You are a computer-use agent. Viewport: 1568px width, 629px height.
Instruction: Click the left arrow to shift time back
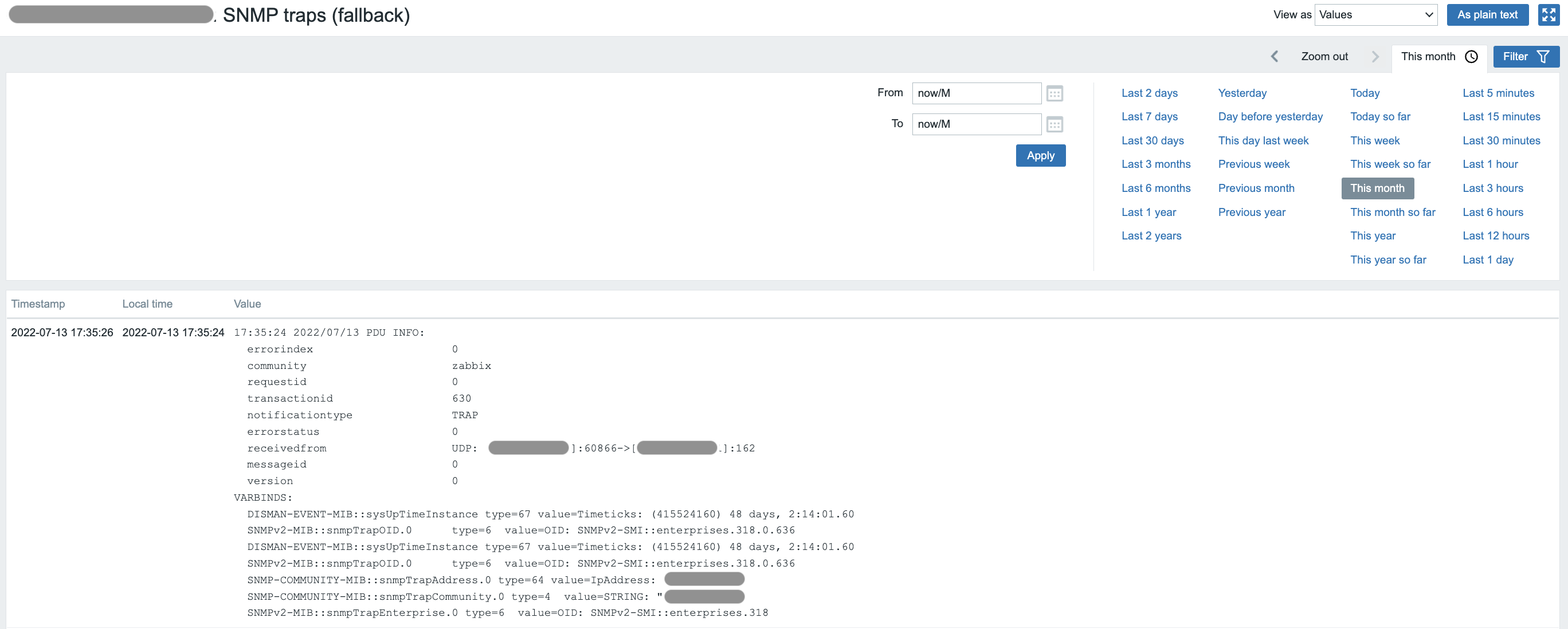(x=1274, y=57)
